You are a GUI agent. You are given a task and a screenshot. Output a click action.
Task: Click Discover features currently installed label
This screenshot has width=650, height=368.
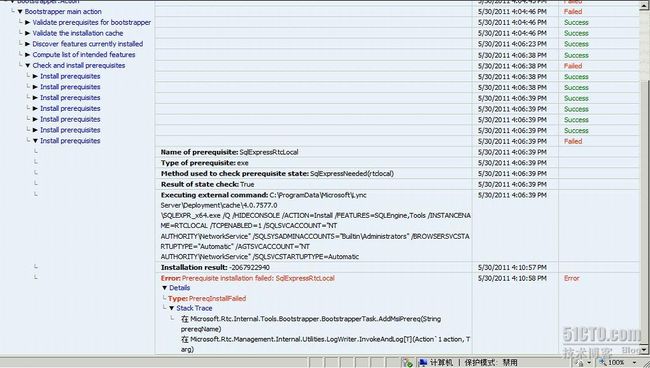click(x=87, y=44)
